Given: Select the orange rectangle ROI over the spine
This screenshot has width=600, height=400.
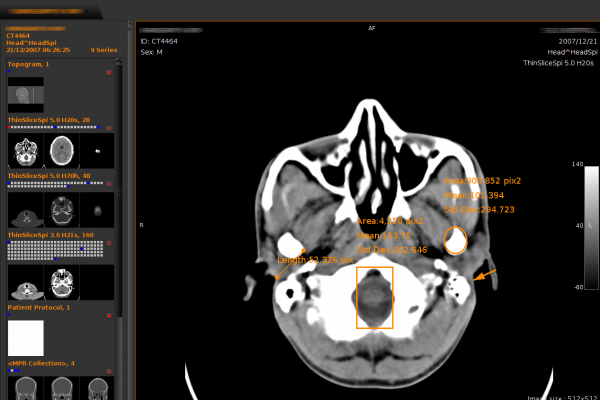Looking at the screenshot, I should coord(375,297).
